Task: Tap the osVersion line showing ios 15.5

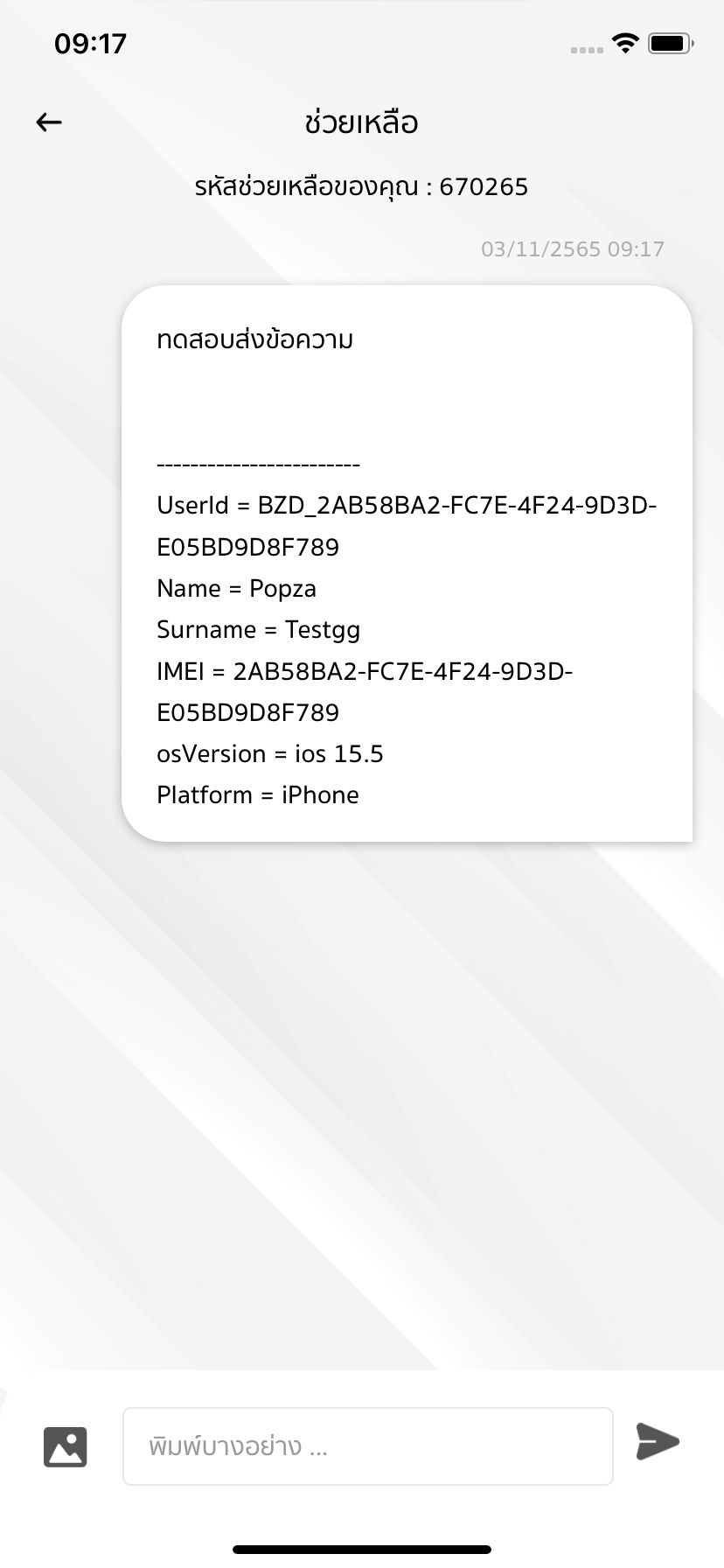Action: coord(270,753)
